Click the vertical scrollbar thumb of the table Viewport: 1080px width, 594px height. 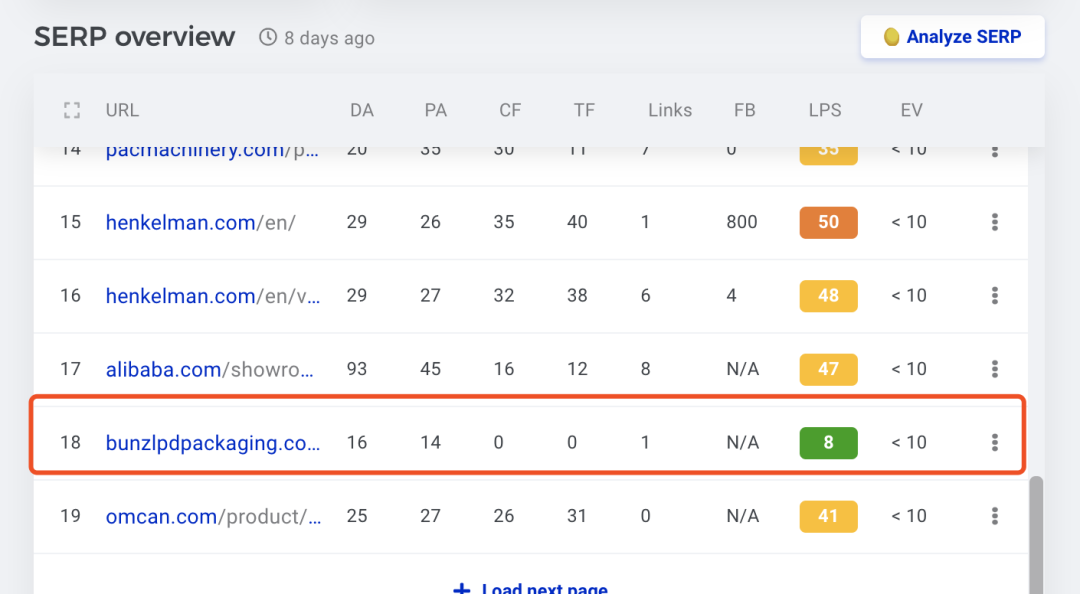1036,535
